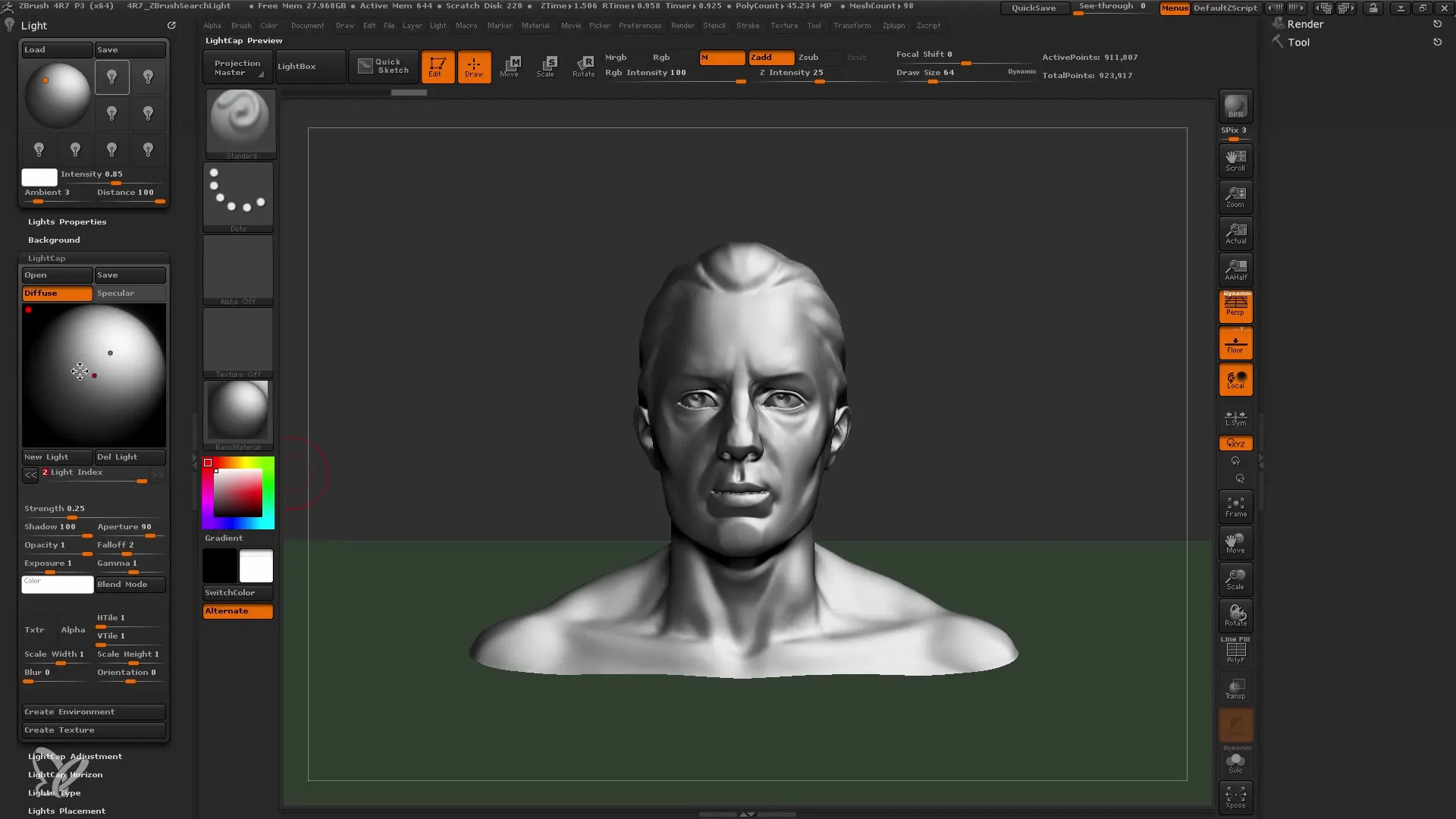Click the Render palette icon

pos(1278,24)
